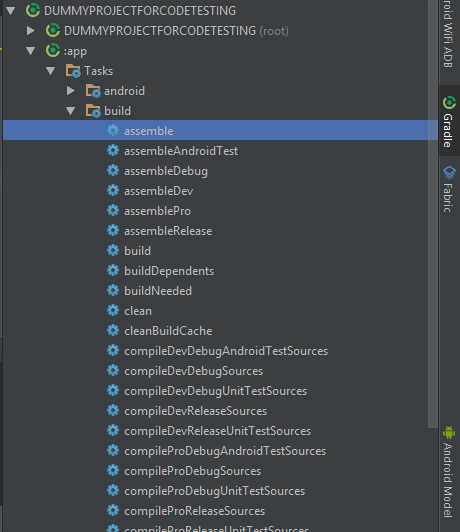Image resolution: width=460 pixels, height=532 pixels.
Task: Expand the android tasks folder
Action: click(71, 91)
